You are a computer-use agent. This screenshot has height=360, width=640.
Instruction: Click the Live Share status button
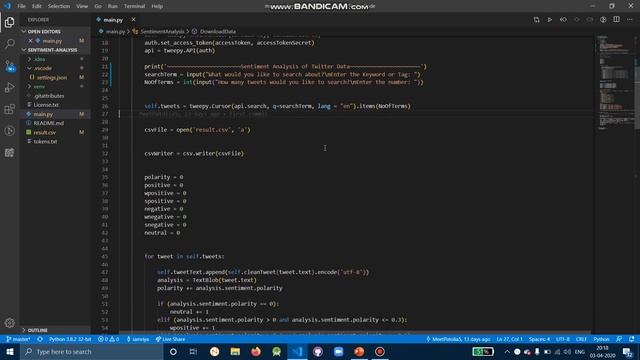(x=170, y=339)
